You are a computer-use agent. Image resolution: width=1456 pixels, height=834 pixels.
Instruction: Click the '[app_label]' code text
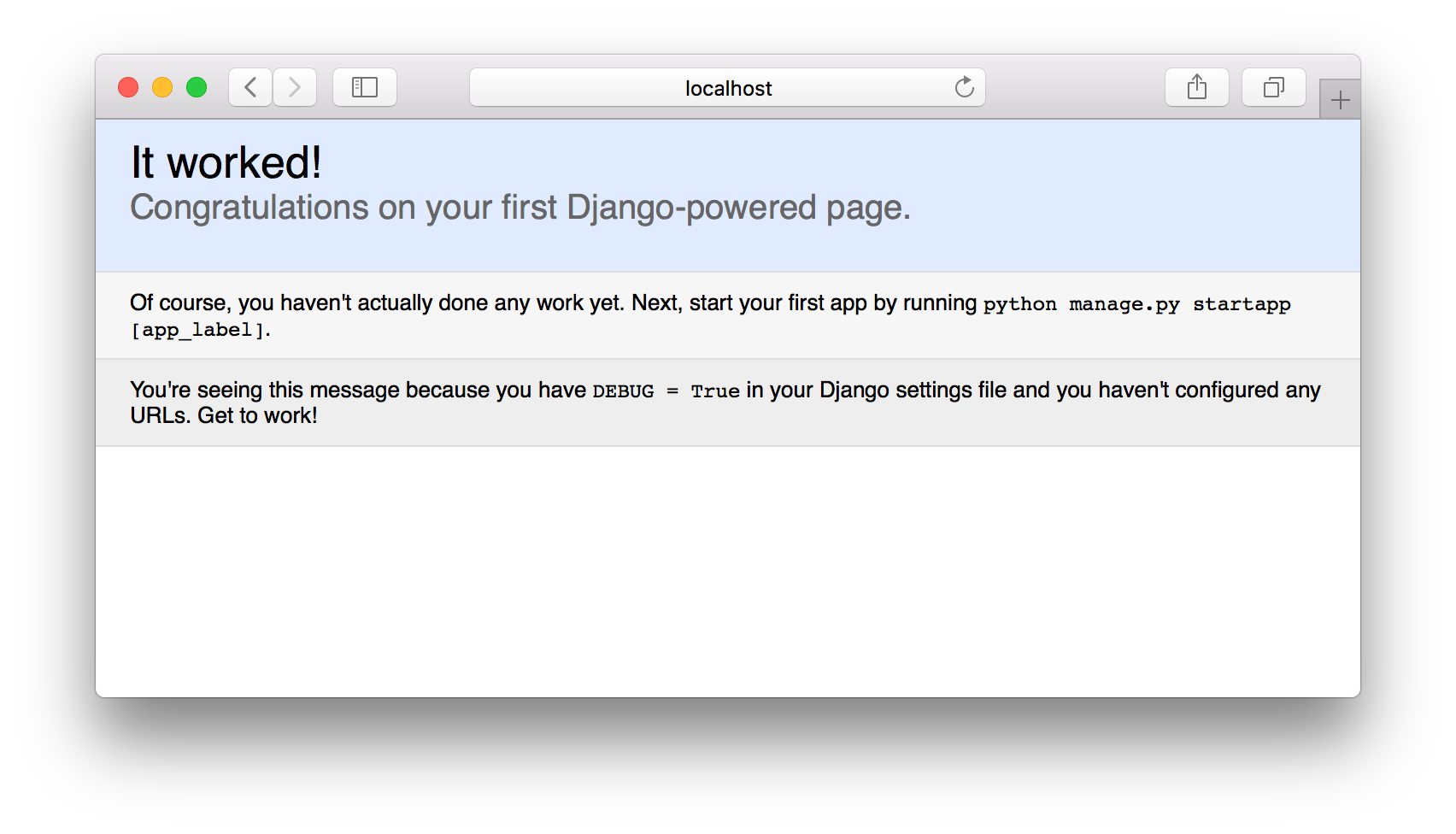click(x=197, y=330)
